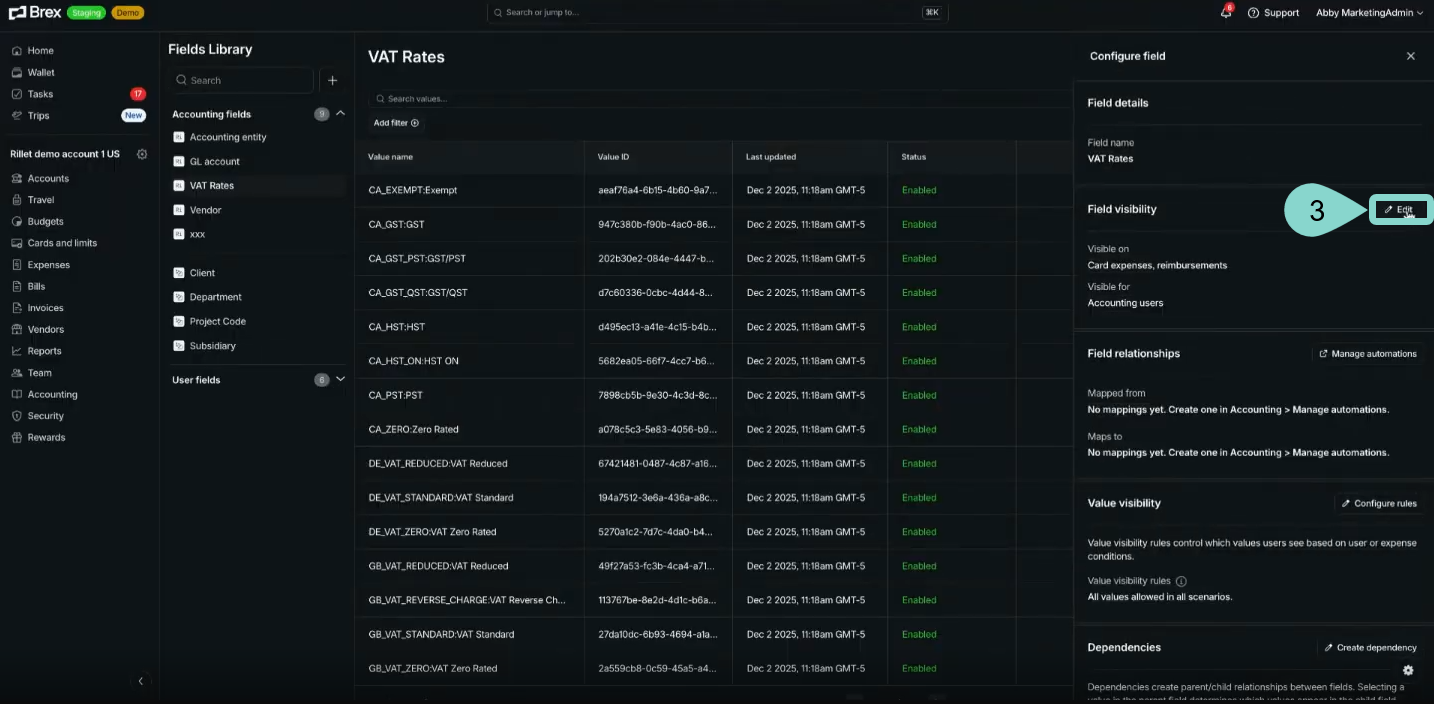Collapse the Accounting fields section
1434x704 pixels.
(x=341, y=114)
